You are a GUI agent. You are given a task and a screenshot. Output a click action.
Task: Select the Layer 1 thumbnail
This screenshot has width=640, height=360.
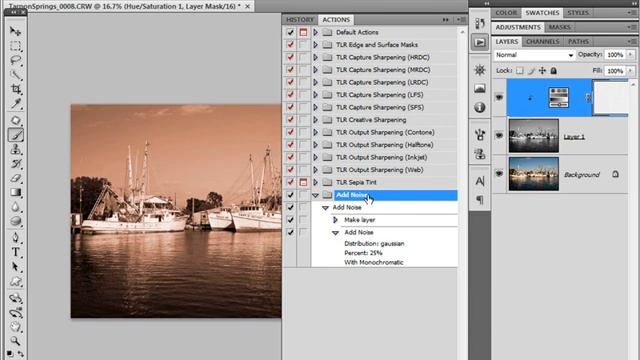(533, 136)
